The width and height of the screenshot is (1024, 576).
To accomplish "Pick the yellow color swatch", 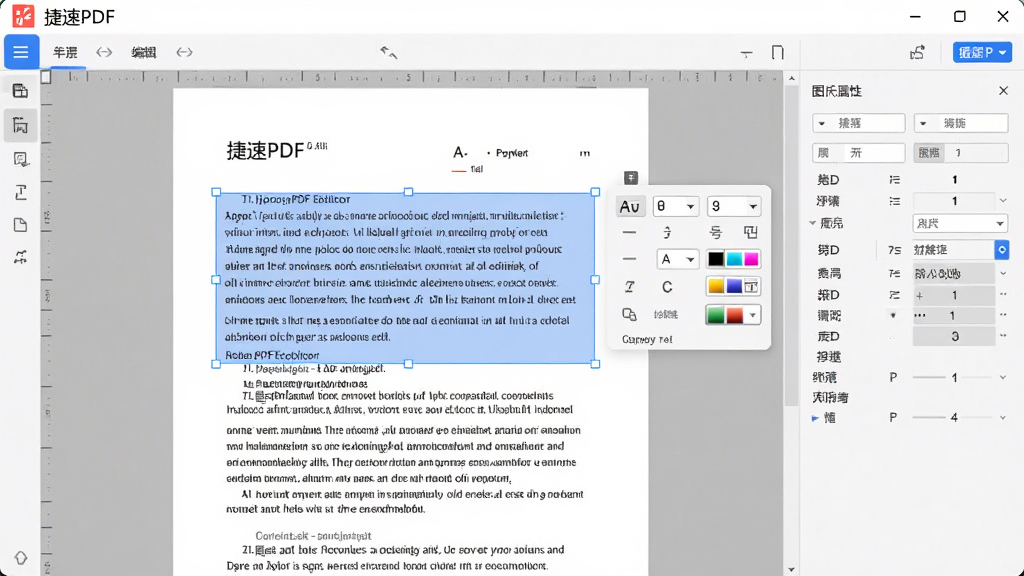I will [x=716, y=286].
